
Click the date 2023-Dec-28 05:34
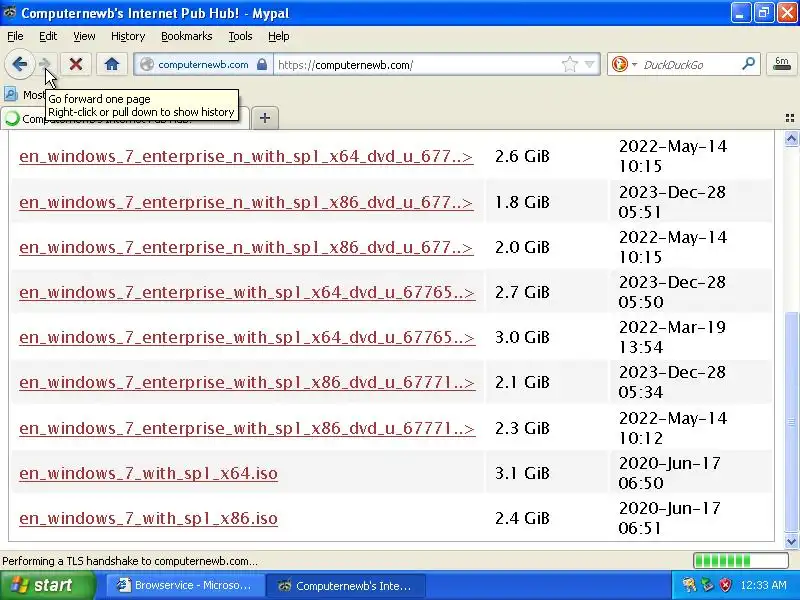[671, 382]
